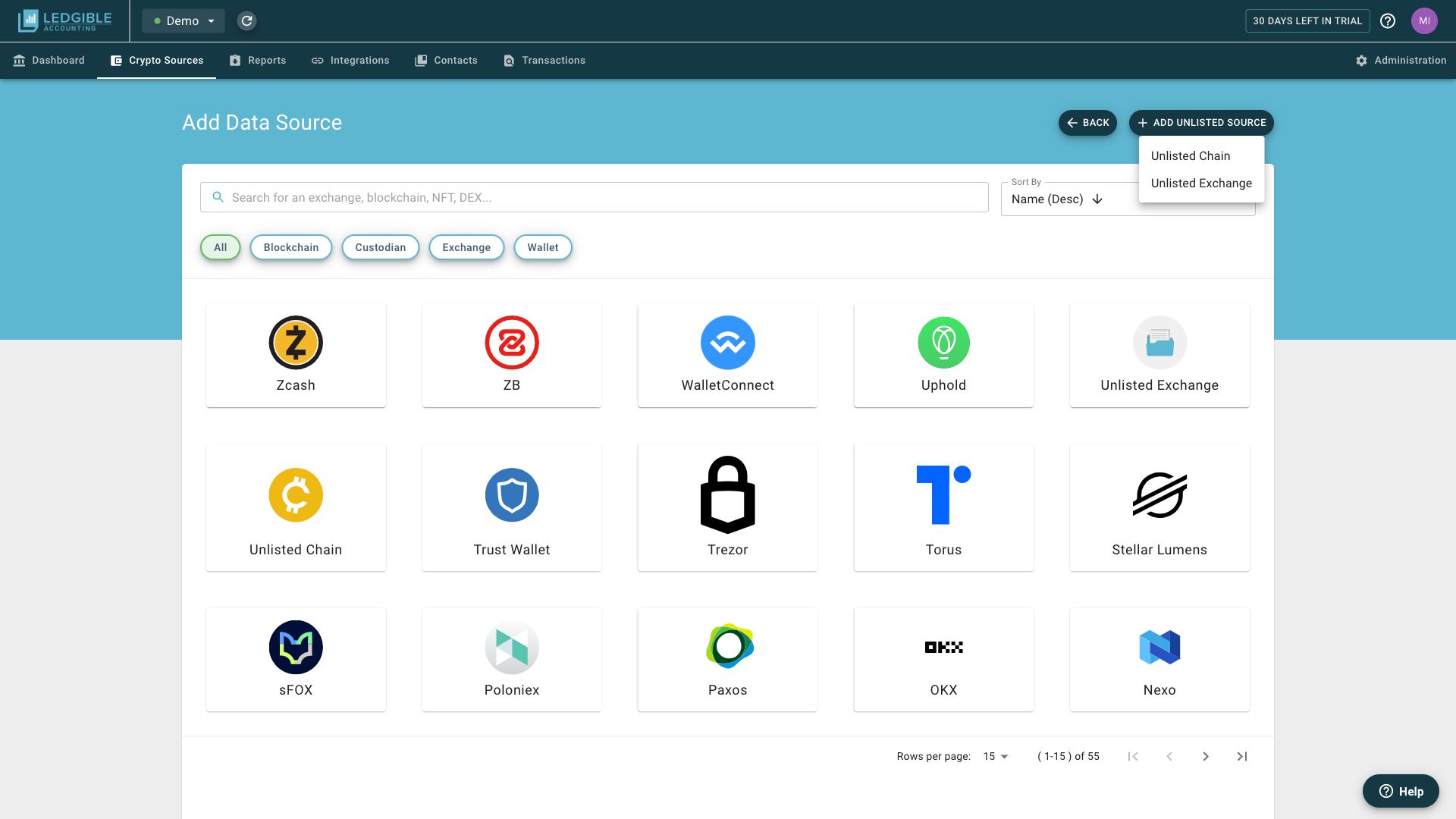Pick the Uphold logo card
Screen dimensions: 1456x819
(x=943, y=355)
